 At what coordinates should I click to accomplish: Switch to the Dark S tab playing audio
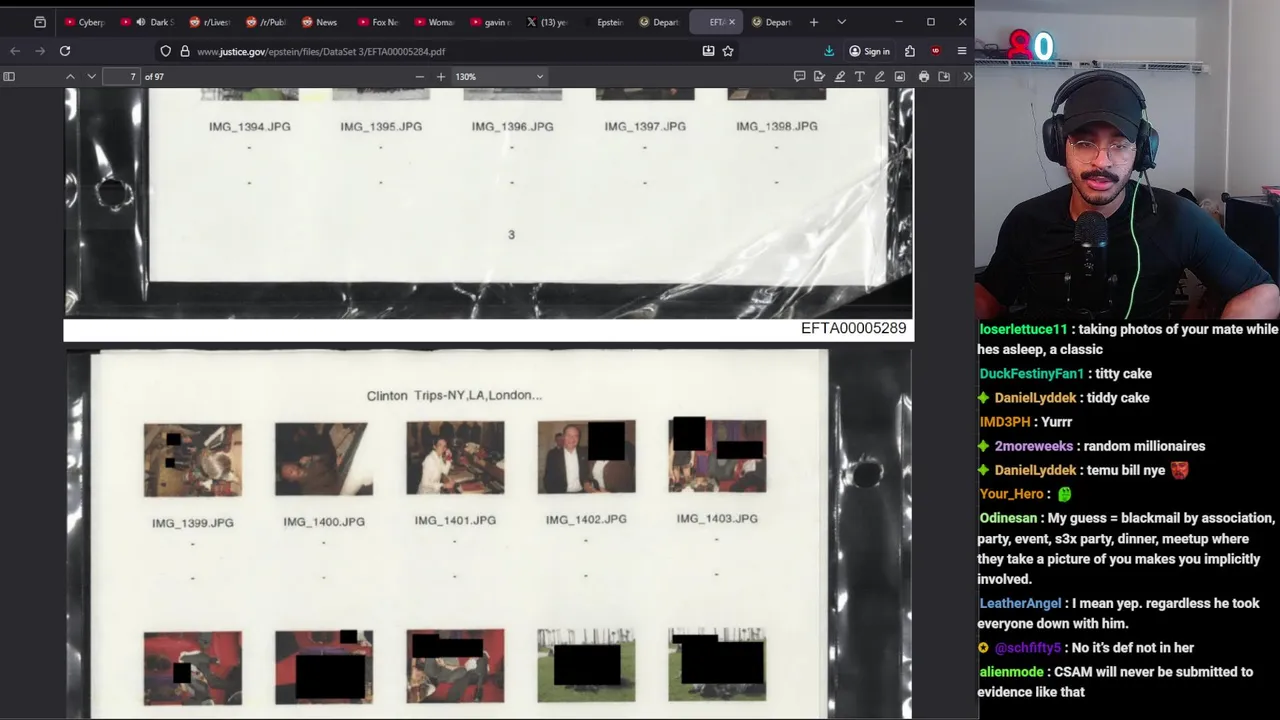146,22
